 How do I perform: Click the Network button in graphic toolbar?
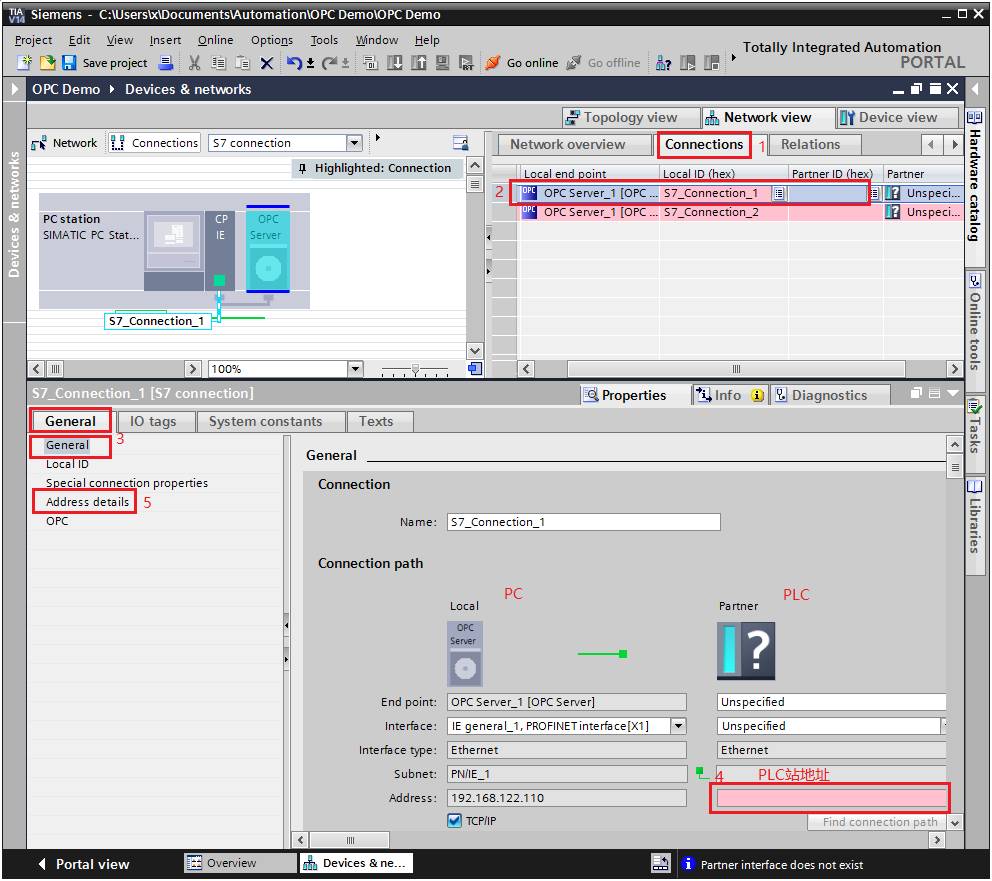coord(65,143)
